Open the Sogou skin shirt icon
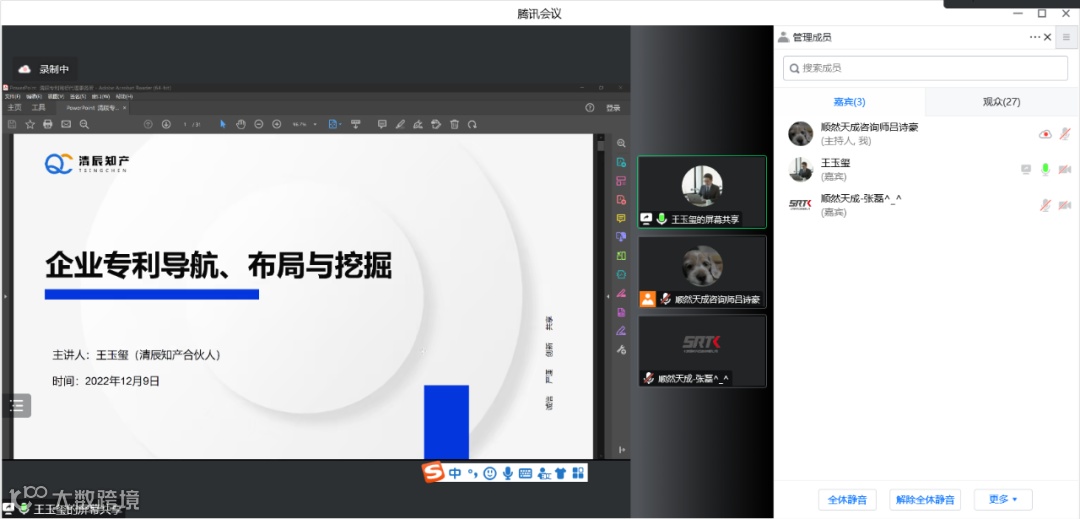The height and width of the screenshot is (519, 1080). (561, 473)
